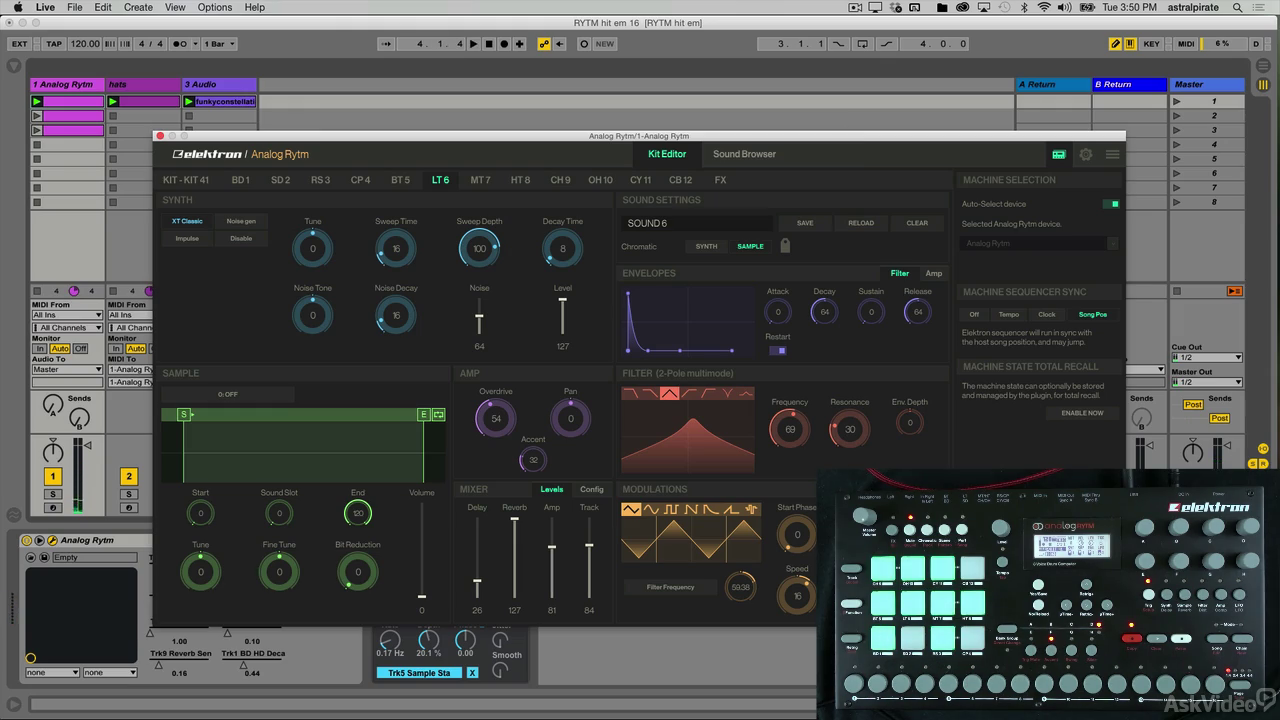Select the band-stop filter type icon

[x=726, y=393]
